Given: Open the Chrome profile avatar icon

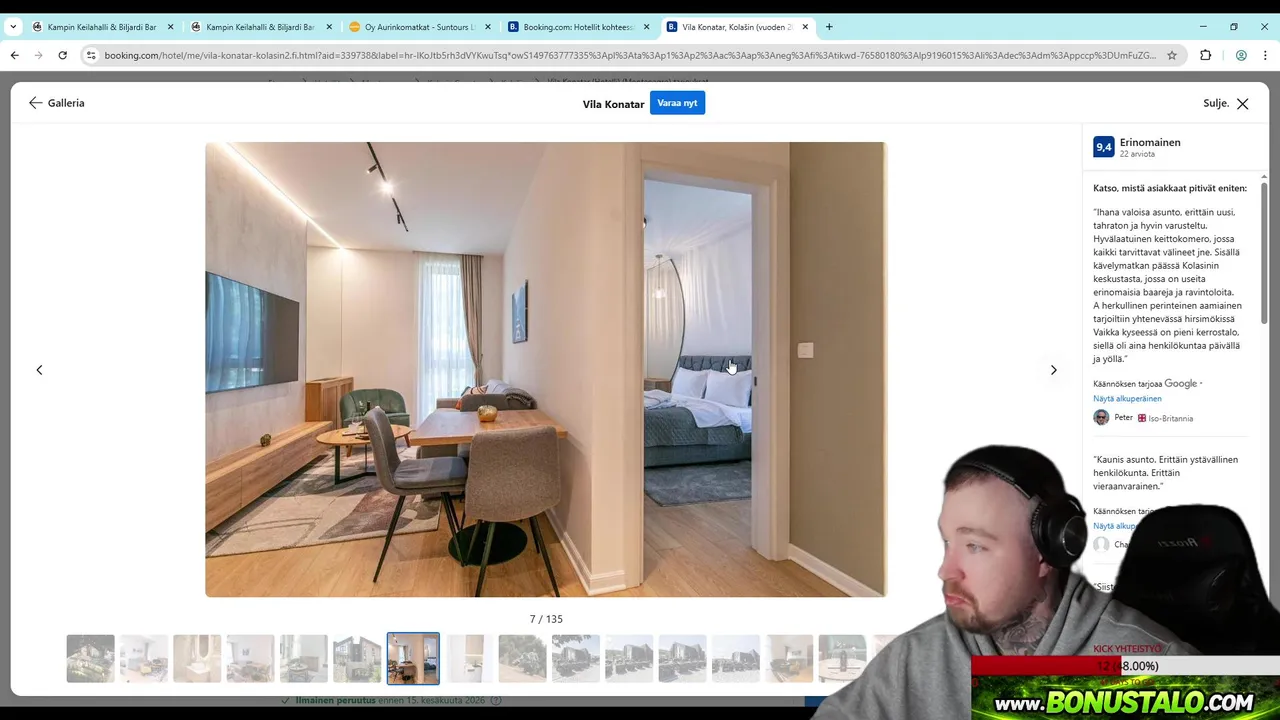Looking at the screenshot, I should [x=1241, y=55].
